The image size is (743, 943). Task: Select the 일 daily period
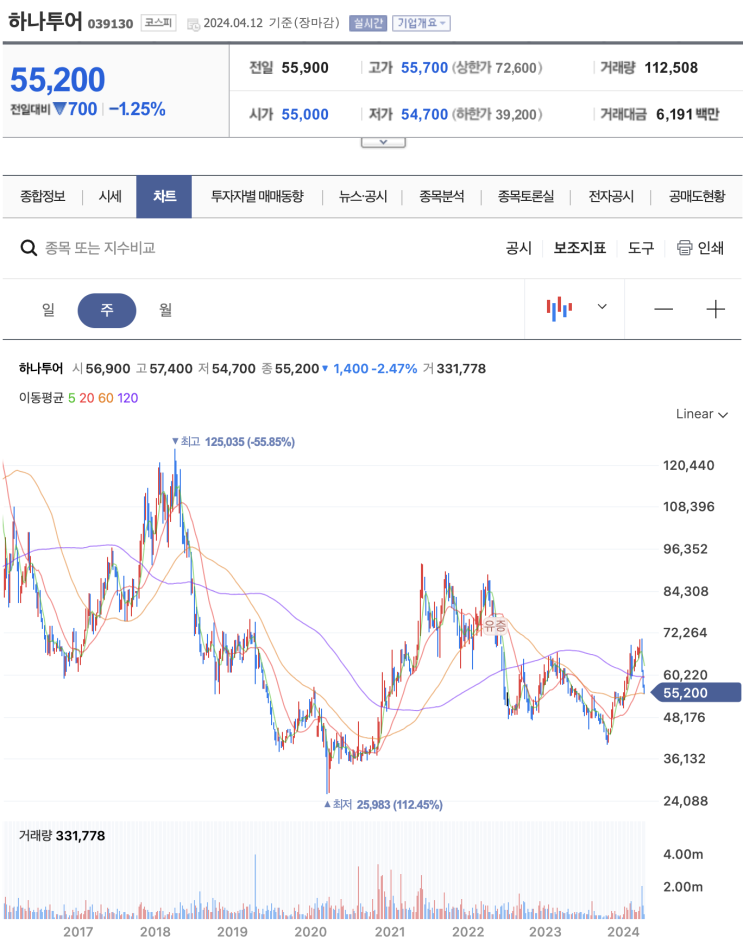tap(48, 310)
